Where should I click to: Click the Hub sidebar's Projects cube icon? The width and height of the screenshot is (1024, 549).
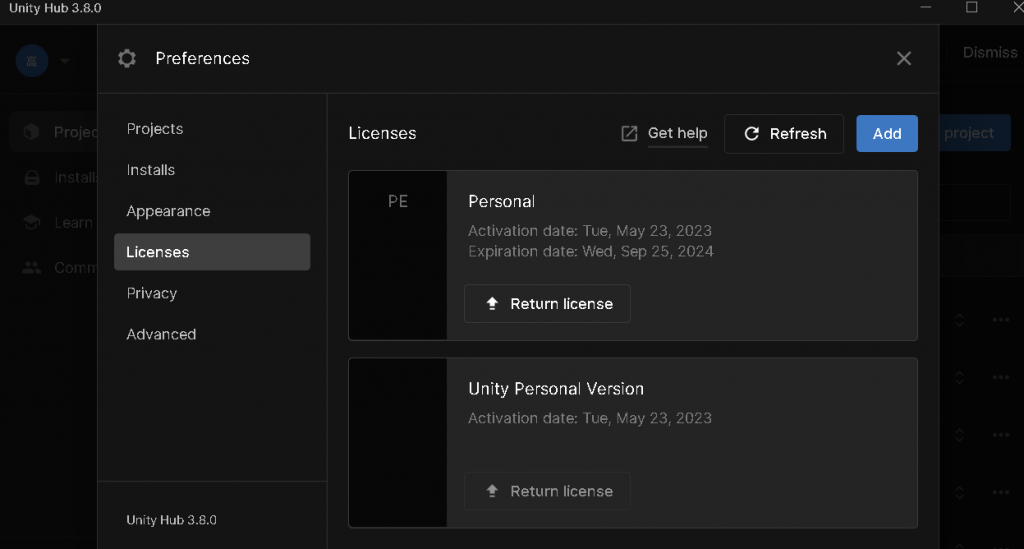pyautogui.click(x=32, y=132)
